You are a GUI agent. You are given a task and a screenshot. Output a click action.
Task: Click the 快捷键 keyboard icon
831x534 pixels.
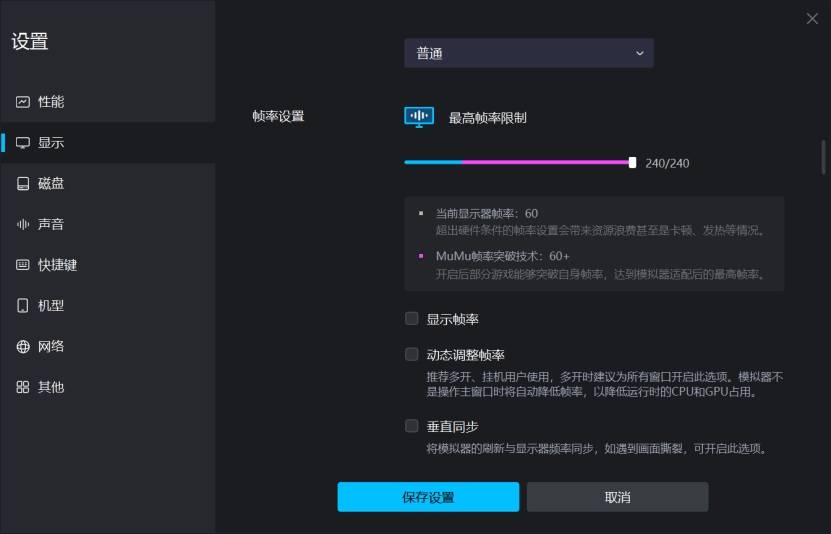click(23, 264)
